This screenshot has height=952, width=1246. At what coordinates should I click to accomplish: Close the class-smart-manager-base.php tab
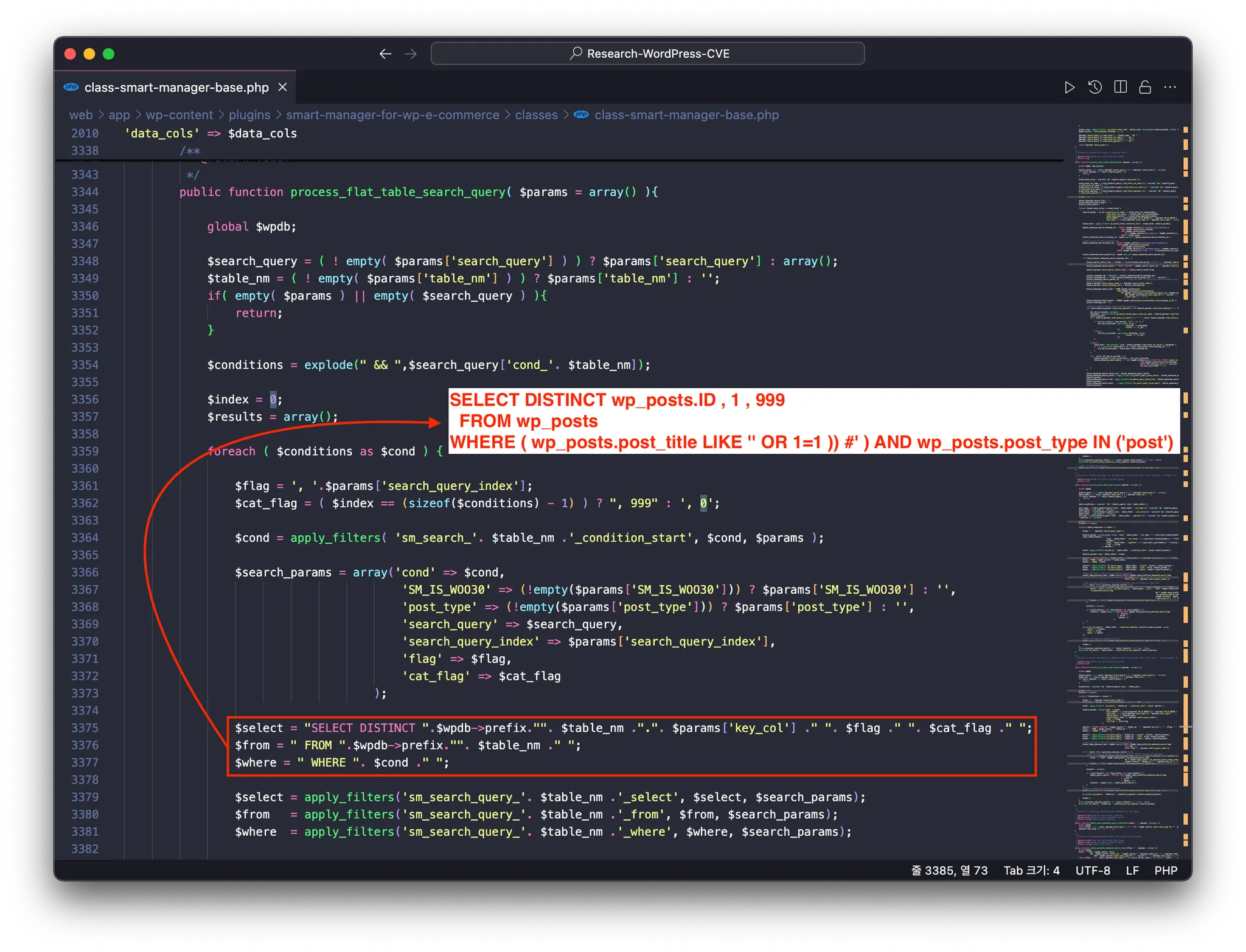(x=282, y=88)
